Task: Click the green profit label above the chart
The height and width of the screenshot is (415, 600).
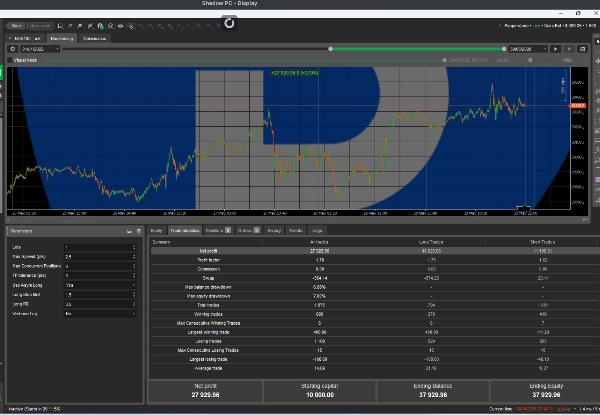Action: click(x=294, y=73)
